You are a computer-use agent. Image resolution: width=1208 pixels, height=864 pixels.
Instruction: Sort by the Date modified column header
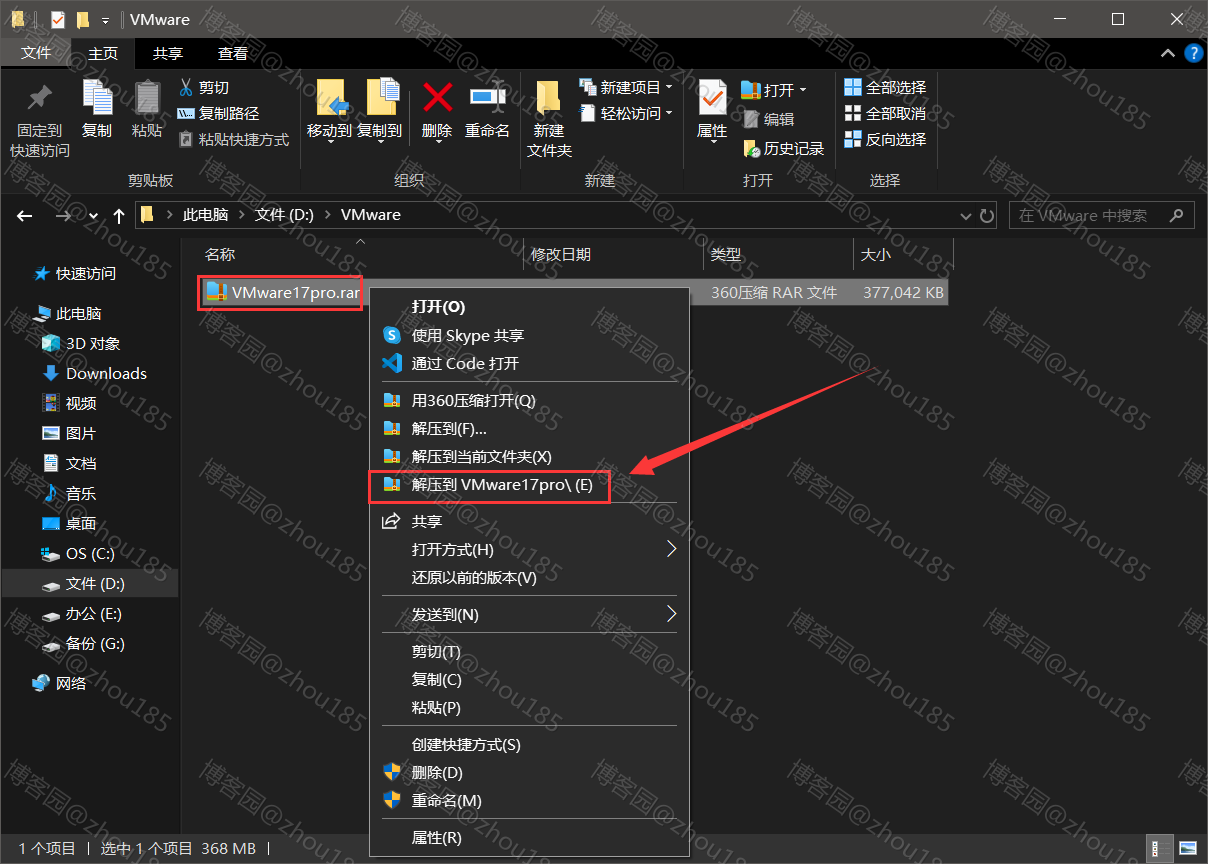[561, 255]
